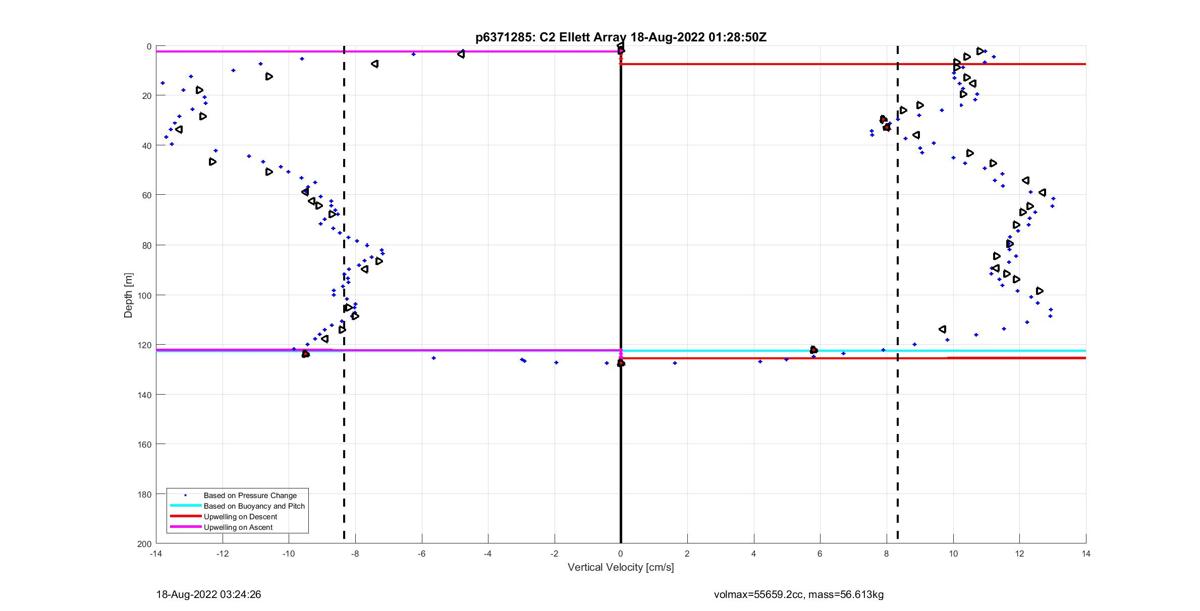
Task: Click the "0" tick label on the depth axis
Action: (x=149, y=47)
